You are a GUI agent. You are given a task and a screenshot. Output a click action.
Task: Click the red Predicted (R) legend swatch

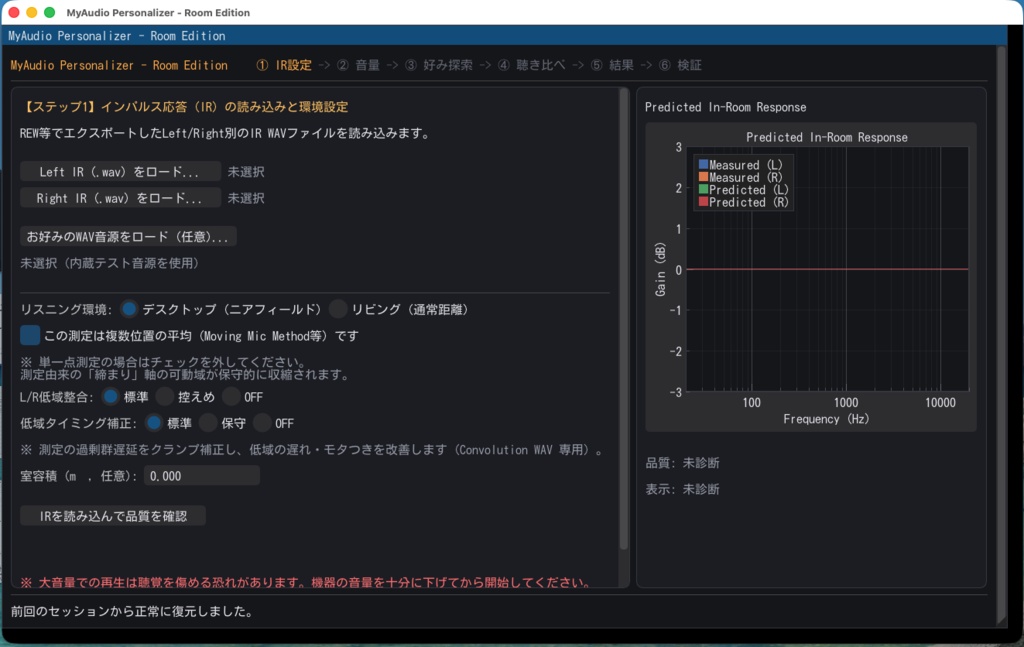click(x=703, y=202)
